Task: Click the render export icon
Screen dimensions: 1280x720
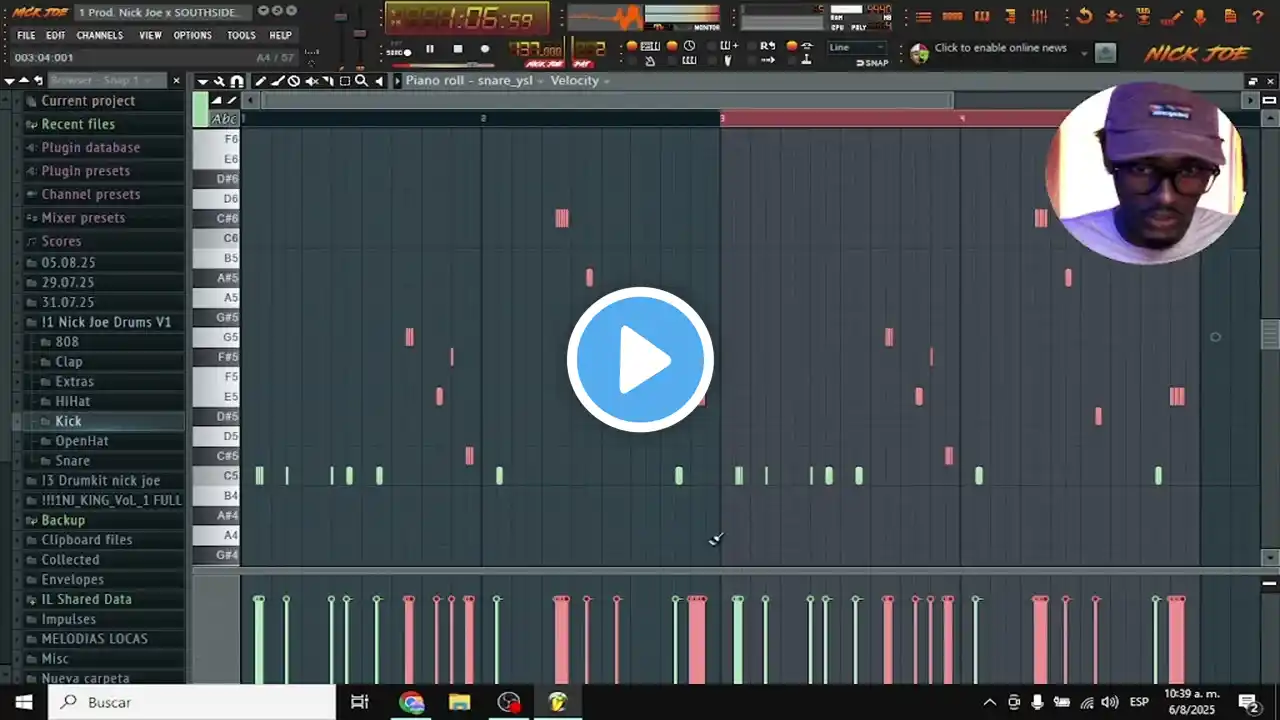Action: [1143, 17]
